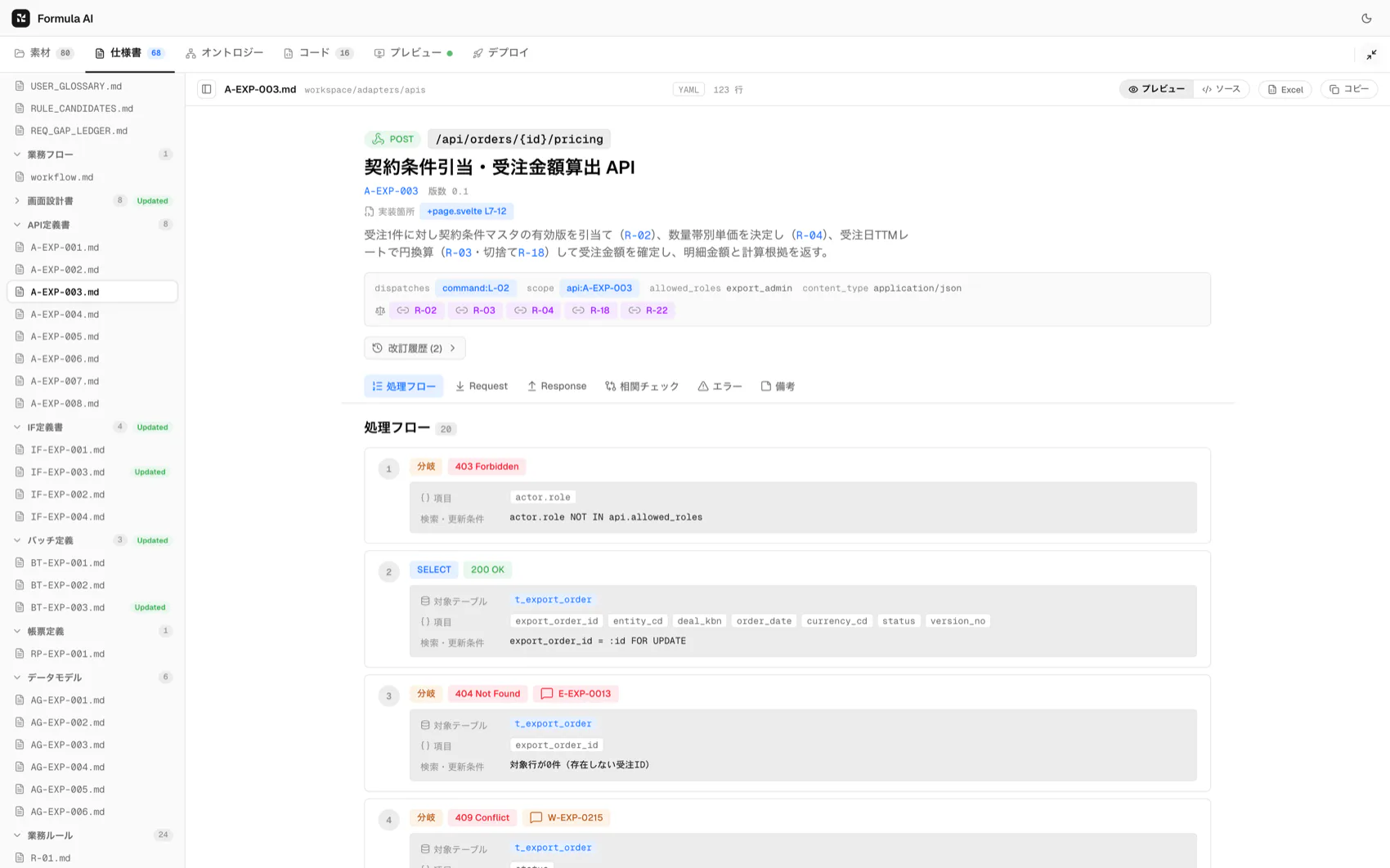Select IF-EXP-003.md in sidebar
The width and height of the screenshot is (1390, 868).
point(92,472)
